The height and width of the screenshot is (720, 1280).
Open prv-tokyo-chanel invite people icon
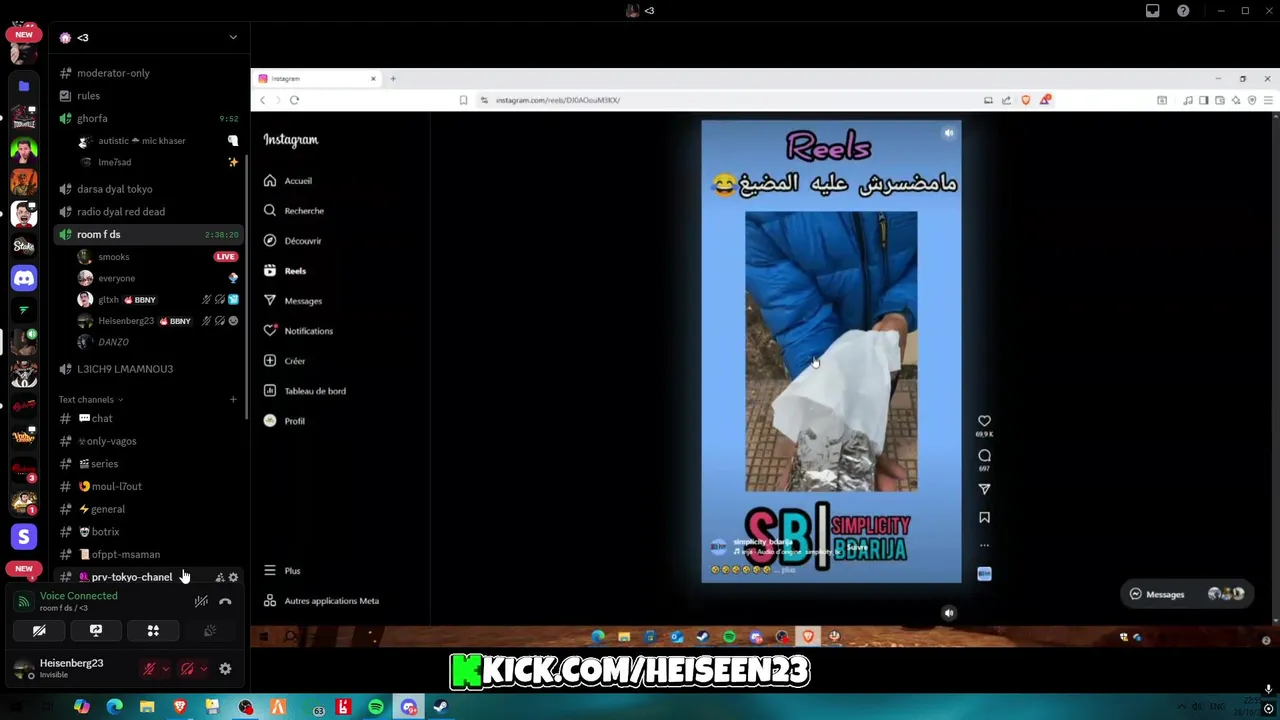pyautogui.click(x=220, y=578)
